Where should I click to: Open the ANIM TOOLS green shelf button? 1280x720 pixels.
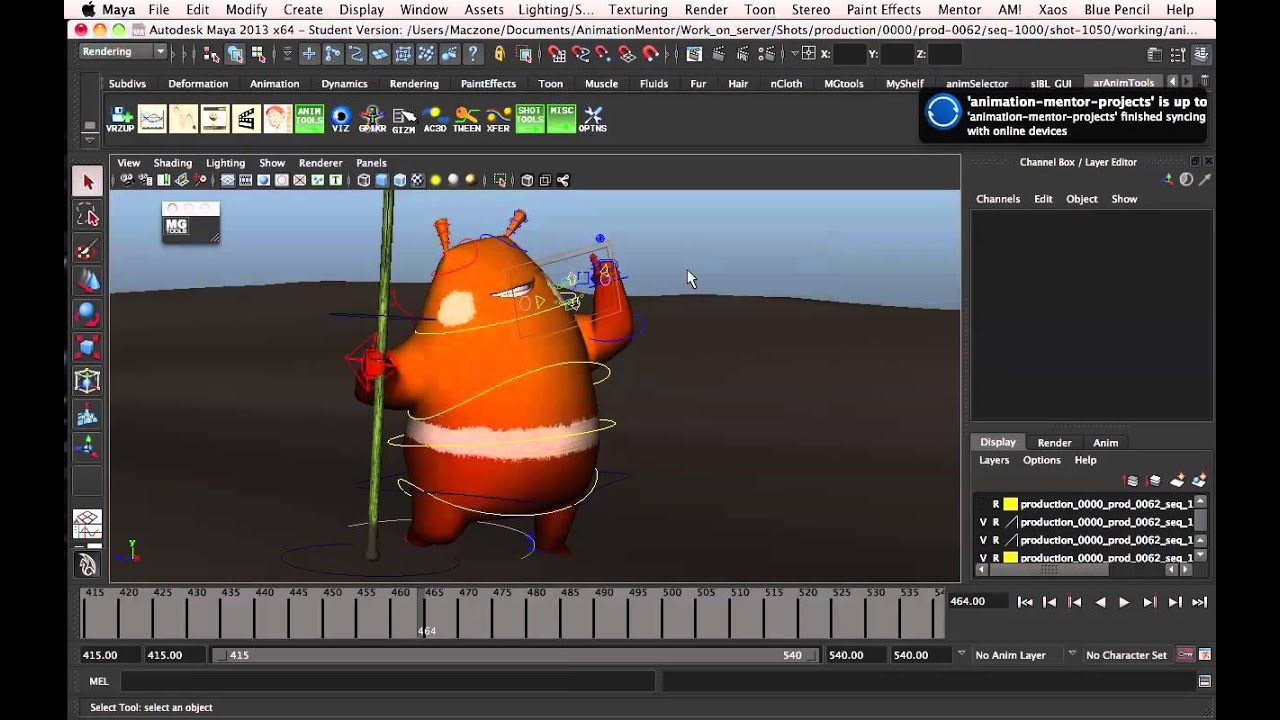pyautogui.click(x=309, y=119)
